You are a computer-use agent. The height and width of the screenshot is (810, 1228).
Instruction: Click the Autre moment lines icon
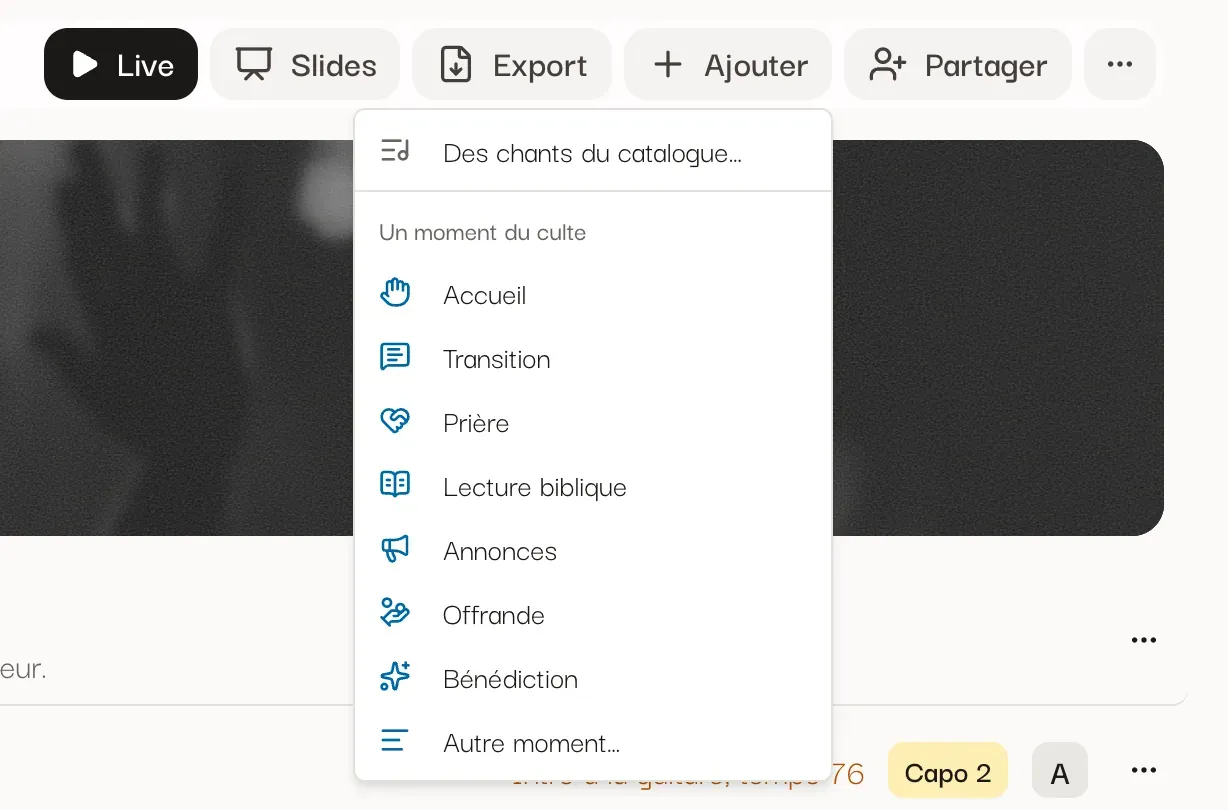[x=395, y=741]
